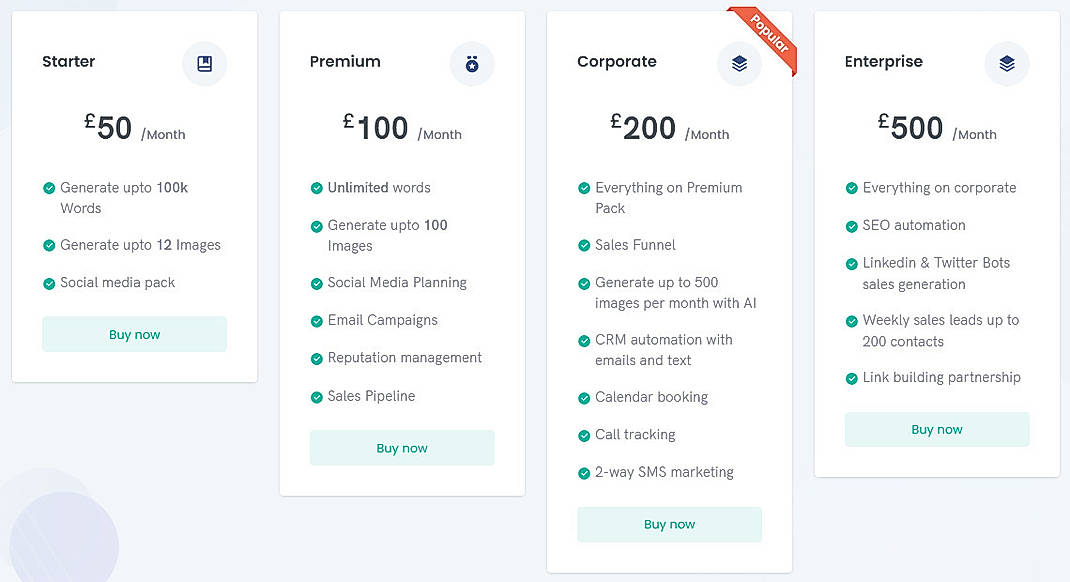
Task: Click the checkmark beside Unlimited words
Action: click(x=318, y=187)
